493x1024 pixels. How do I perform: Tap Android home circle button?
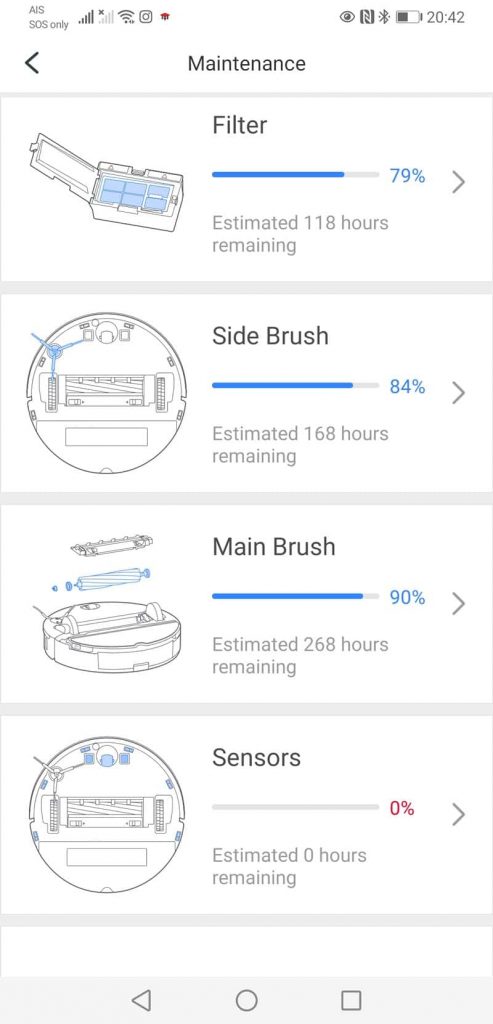[x=246, y=999]
